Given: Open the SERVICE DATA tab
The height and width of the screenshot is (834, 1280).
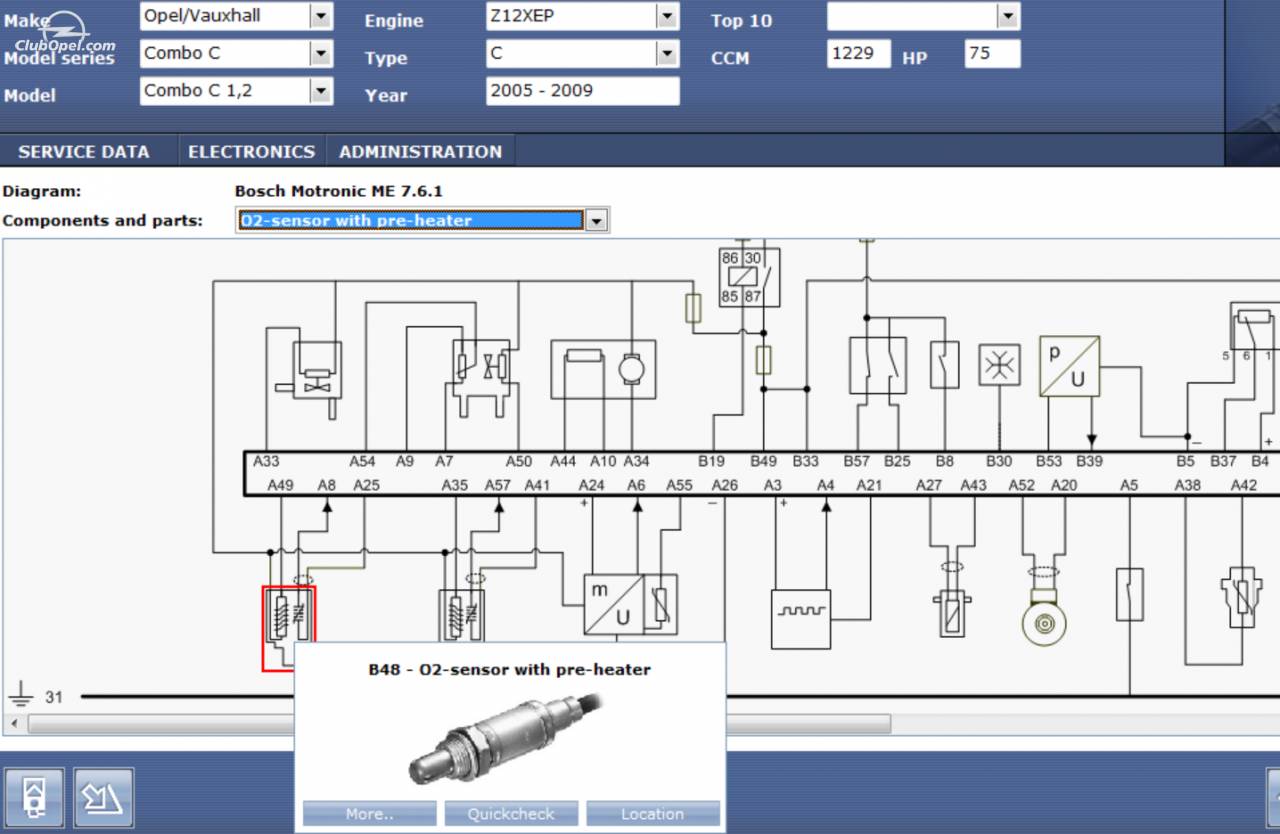Looking at the screenshot, I should pos(84,152).
